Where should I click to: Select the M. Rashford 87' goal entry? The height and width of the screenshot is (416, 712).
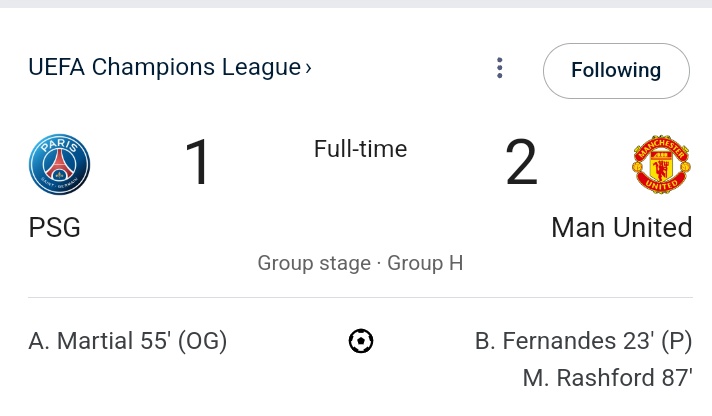coord(608,378)
